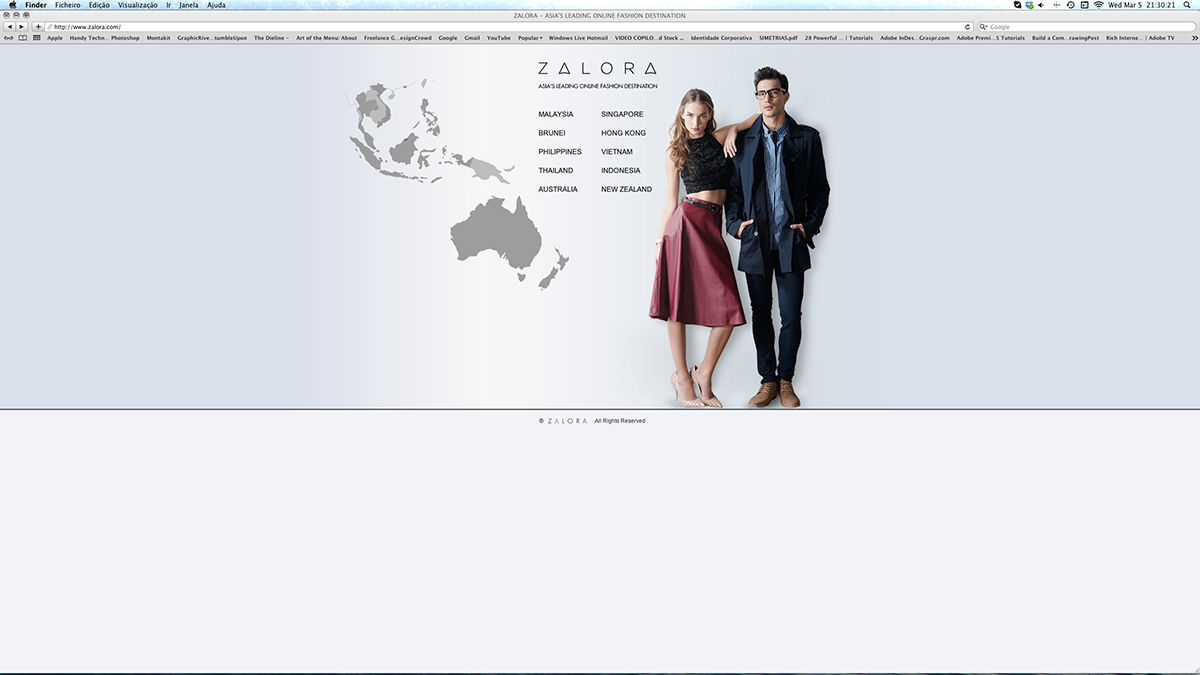Click the first status icon left of Dropbox

[1017, 5]
